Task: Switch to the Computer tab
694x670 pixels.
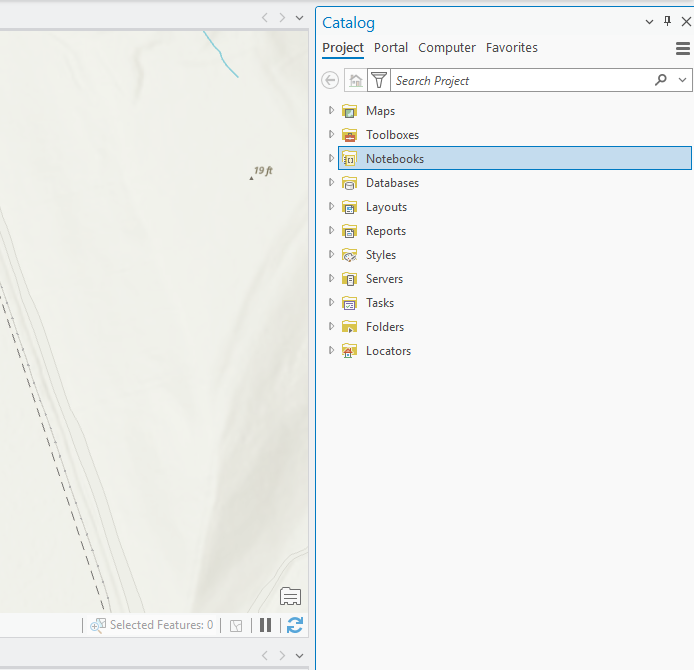Action: click(447, 47)
